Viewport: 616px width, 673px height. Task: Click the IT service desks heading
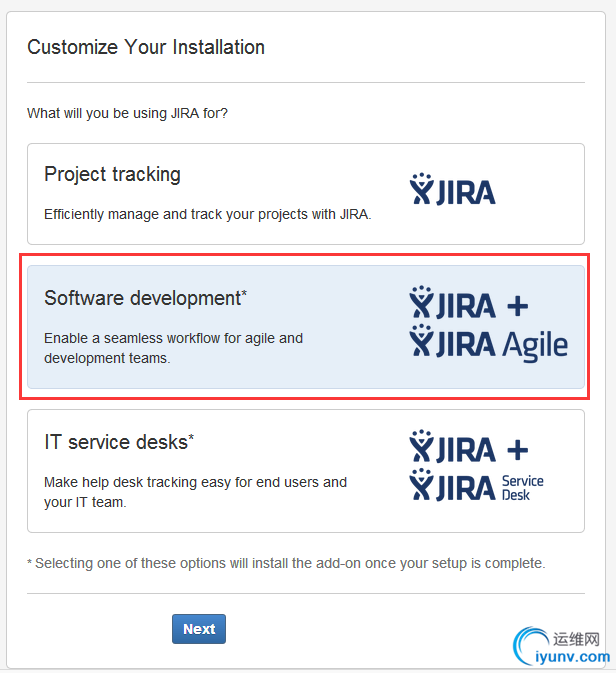pyautogui.click(x=119, y=441)
